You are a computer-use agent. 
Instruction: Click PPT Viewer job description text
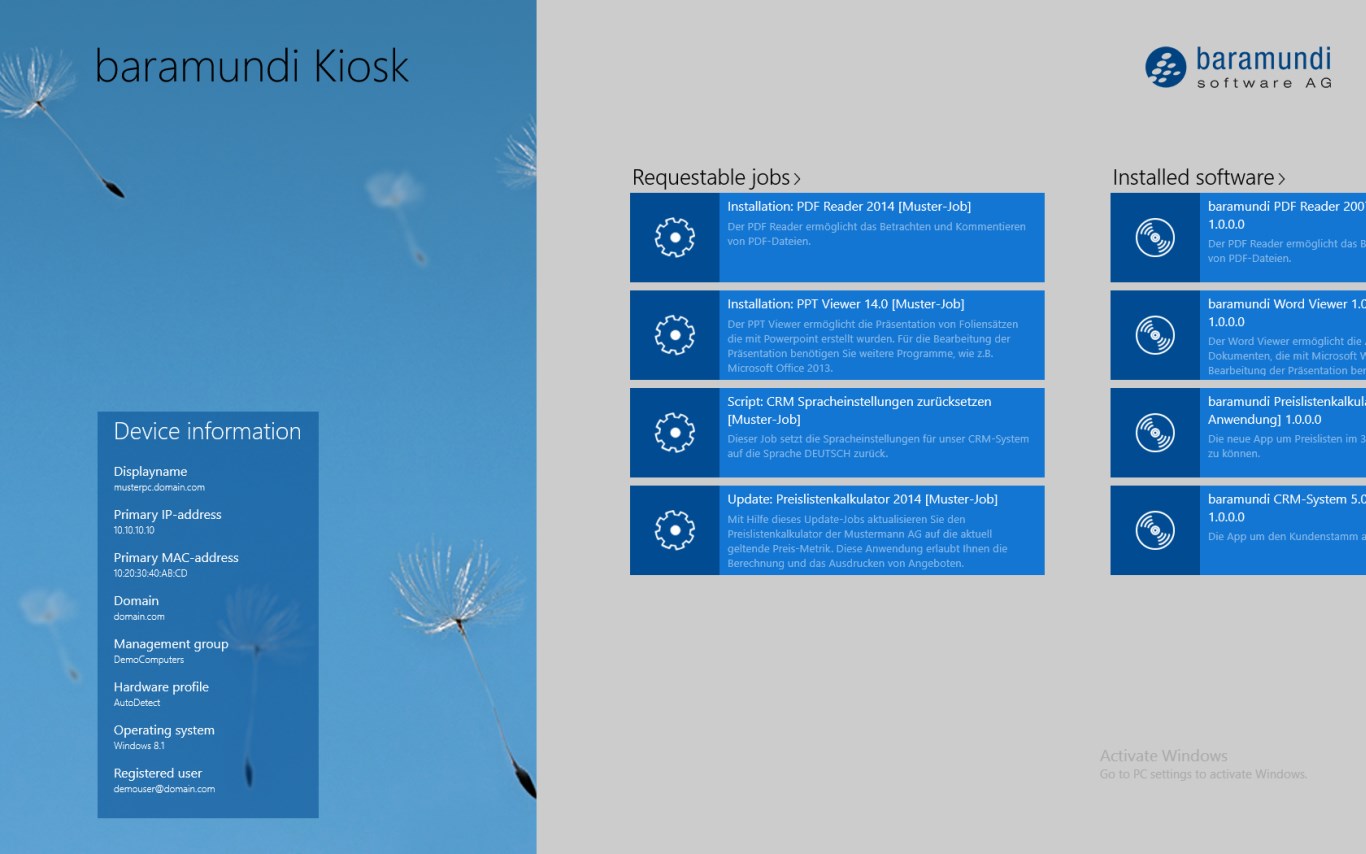click(x=872, y=346)
